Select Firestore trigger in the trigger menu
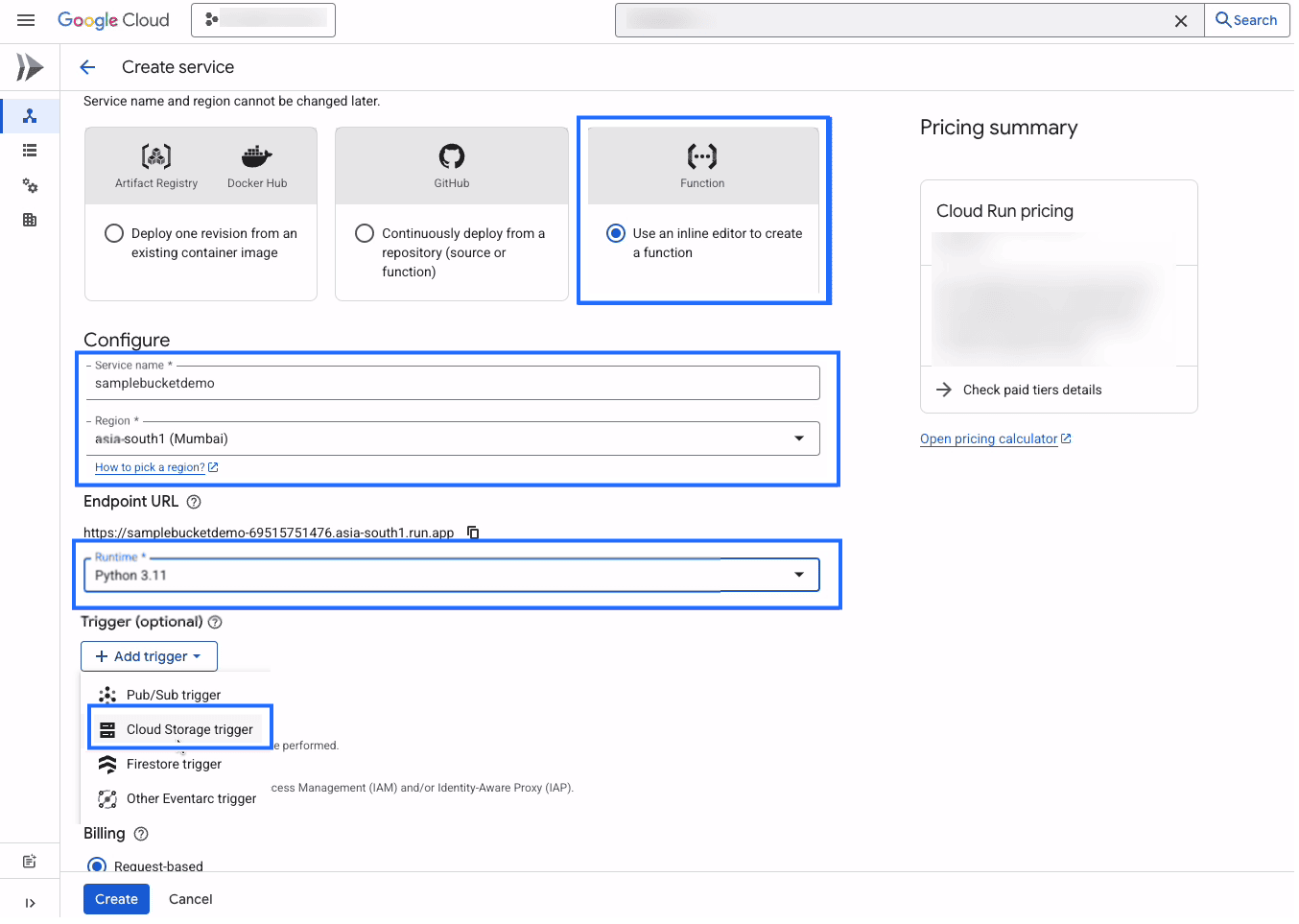Image resolution: width=1299 pixels, height=924 pixels. (x=173, y=764)
